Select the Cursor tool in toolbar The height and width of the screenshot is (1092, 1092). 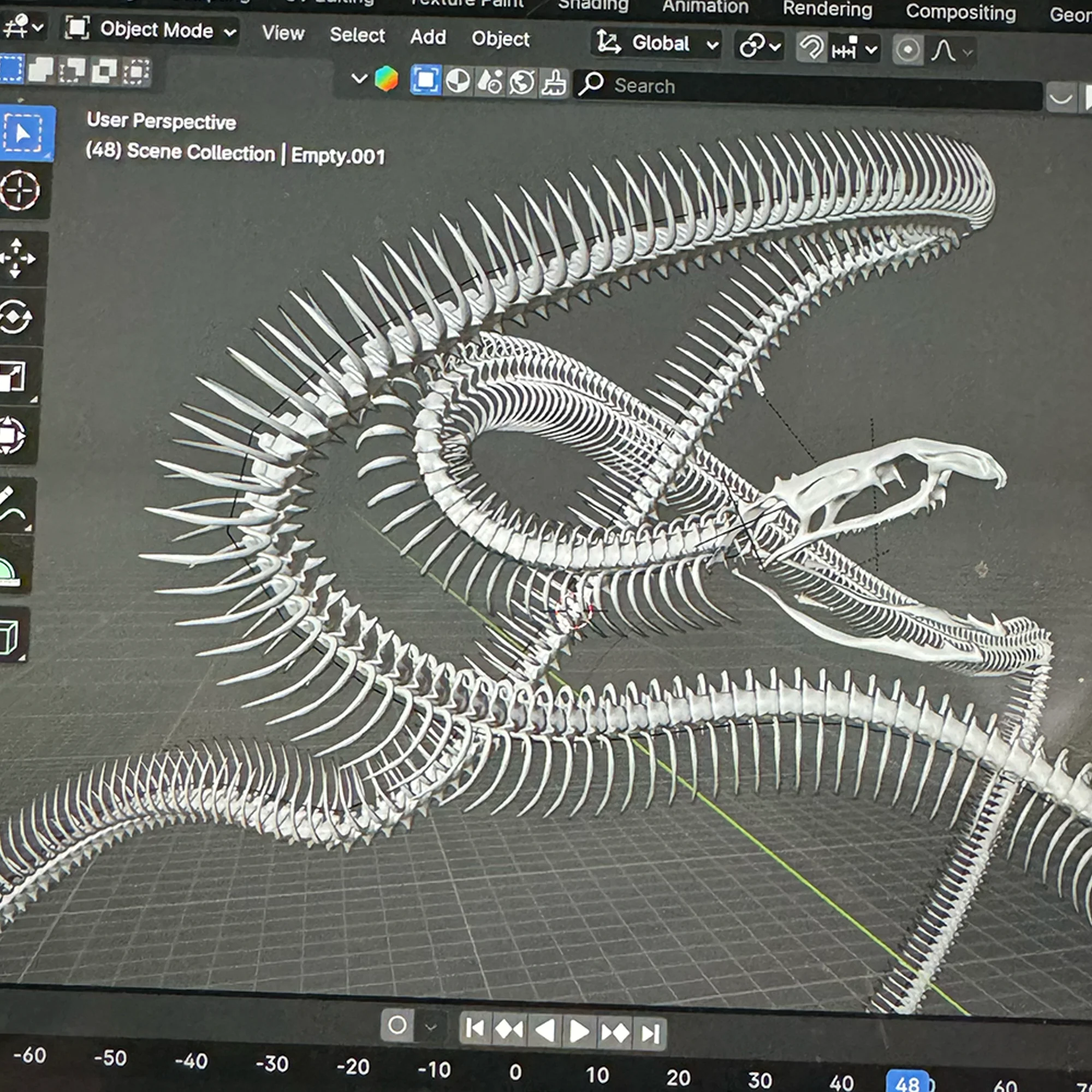click(20, 191)
